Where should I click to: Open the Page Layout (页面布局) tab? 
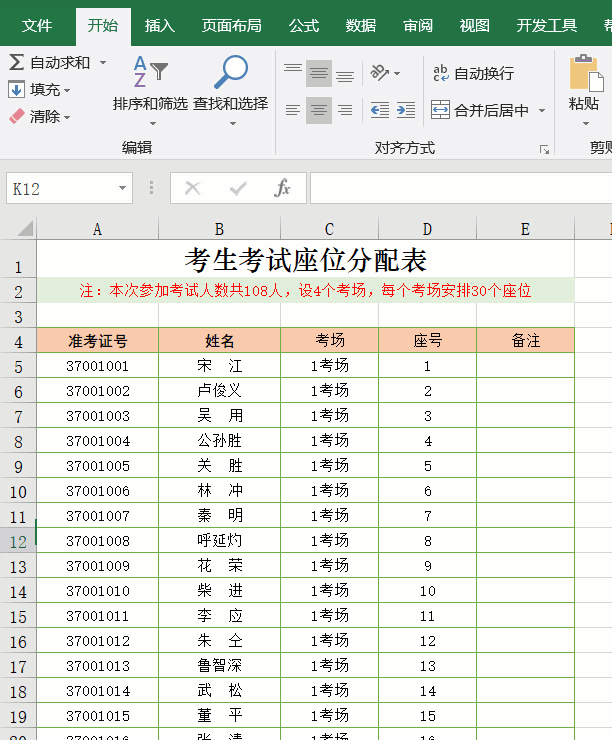[231, 25]
